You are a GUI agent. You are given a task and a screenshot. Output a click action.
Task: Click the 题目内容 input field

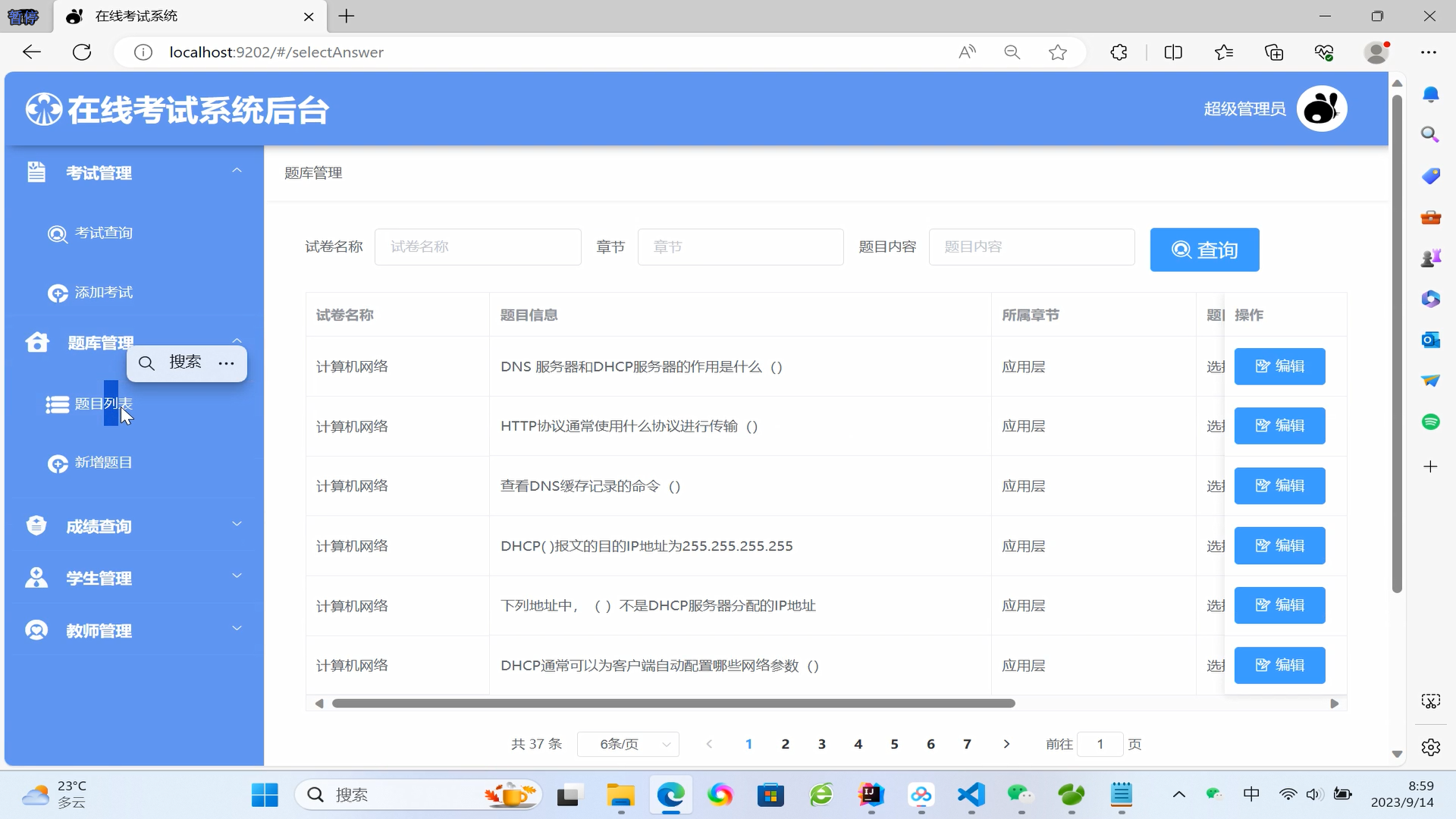(x=1031, y=247)
